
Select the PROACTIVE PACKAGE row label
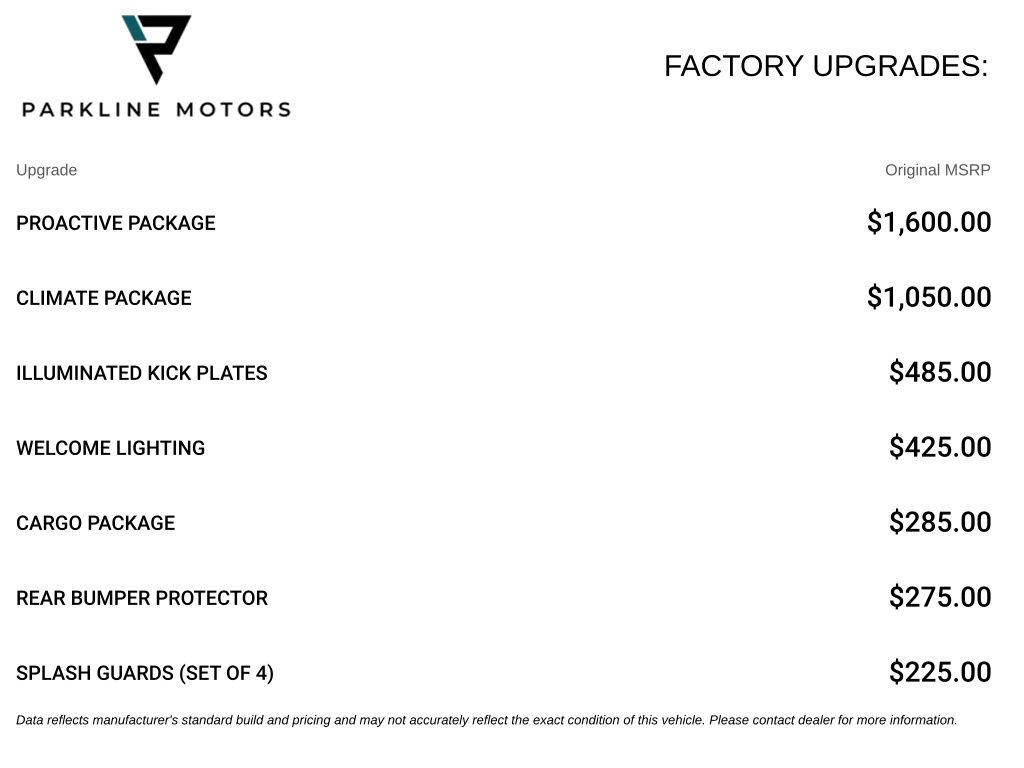click(x=116, y=223)
